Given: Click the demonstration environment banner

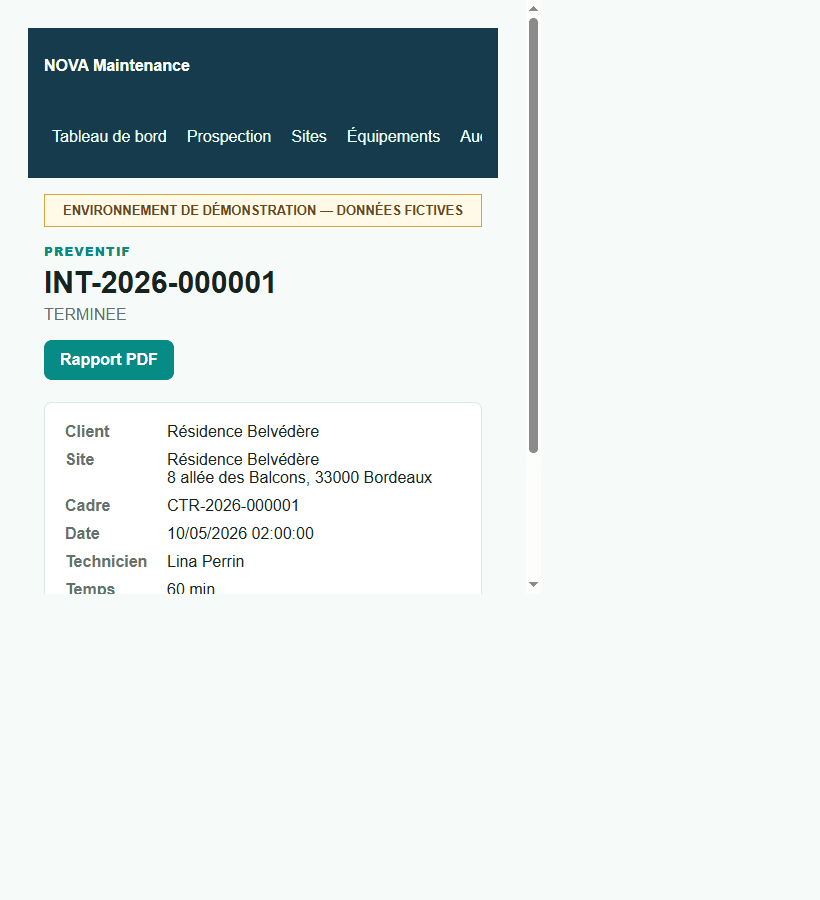Looking at the screenshot, I should [x=263, y=211].
